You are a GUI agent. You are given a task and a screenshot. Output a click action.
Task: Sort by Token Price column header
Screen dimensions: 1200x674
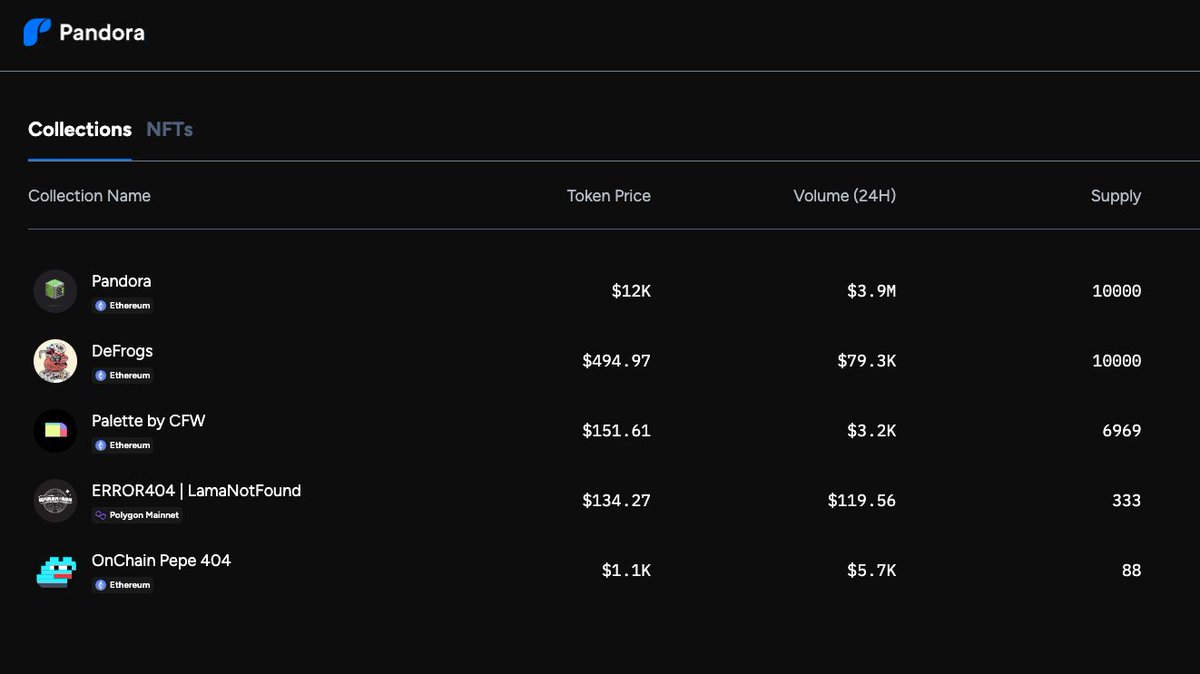(x=609, y=196)
